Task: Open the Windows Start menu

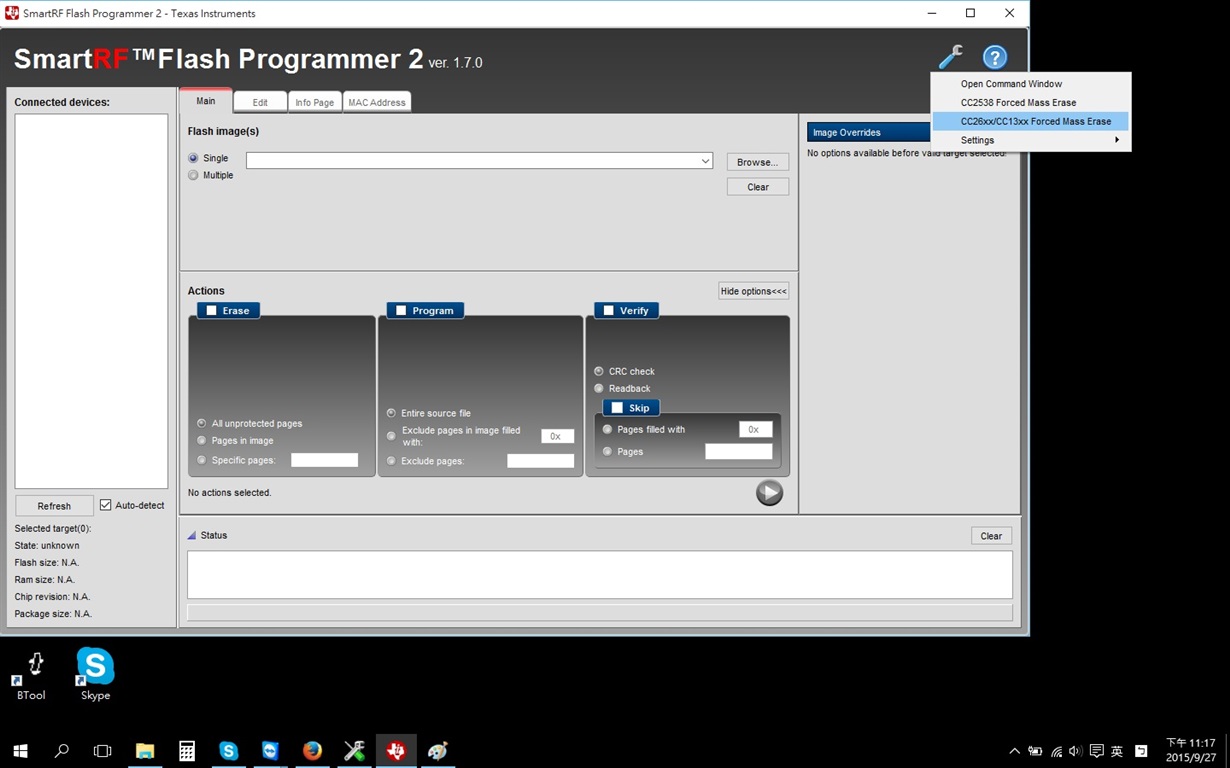Action: pos(20,750)
